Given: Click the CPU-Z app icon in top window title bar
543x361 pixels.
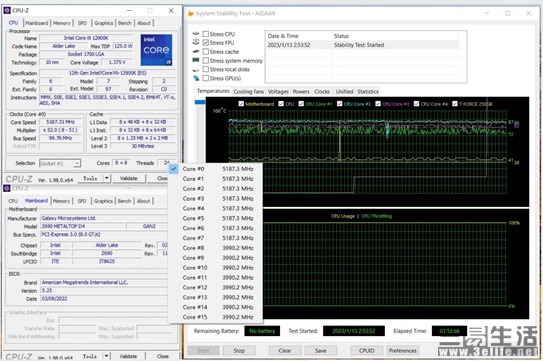Looking at the screenshot, I should coord(7,10).
